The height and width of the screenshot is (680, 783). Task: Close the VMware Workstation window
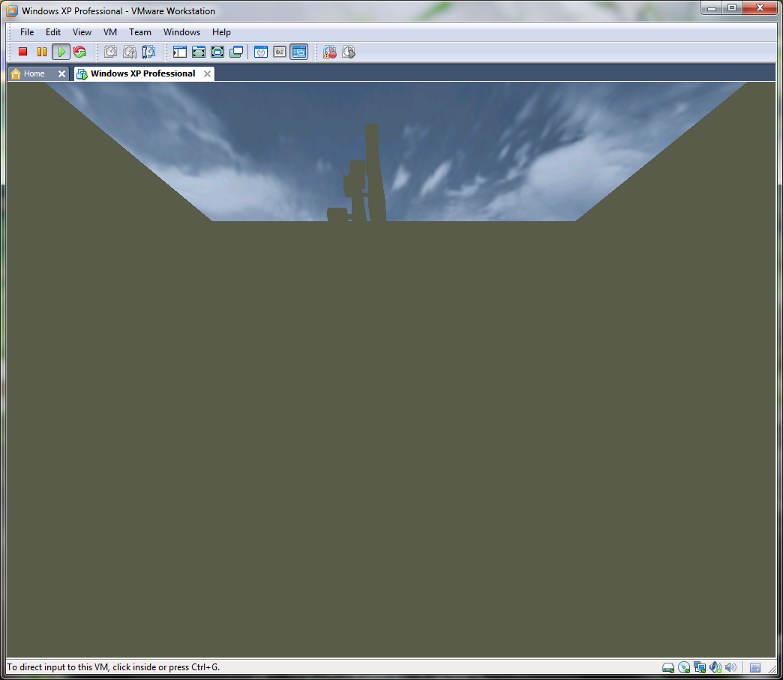point(760,8)
